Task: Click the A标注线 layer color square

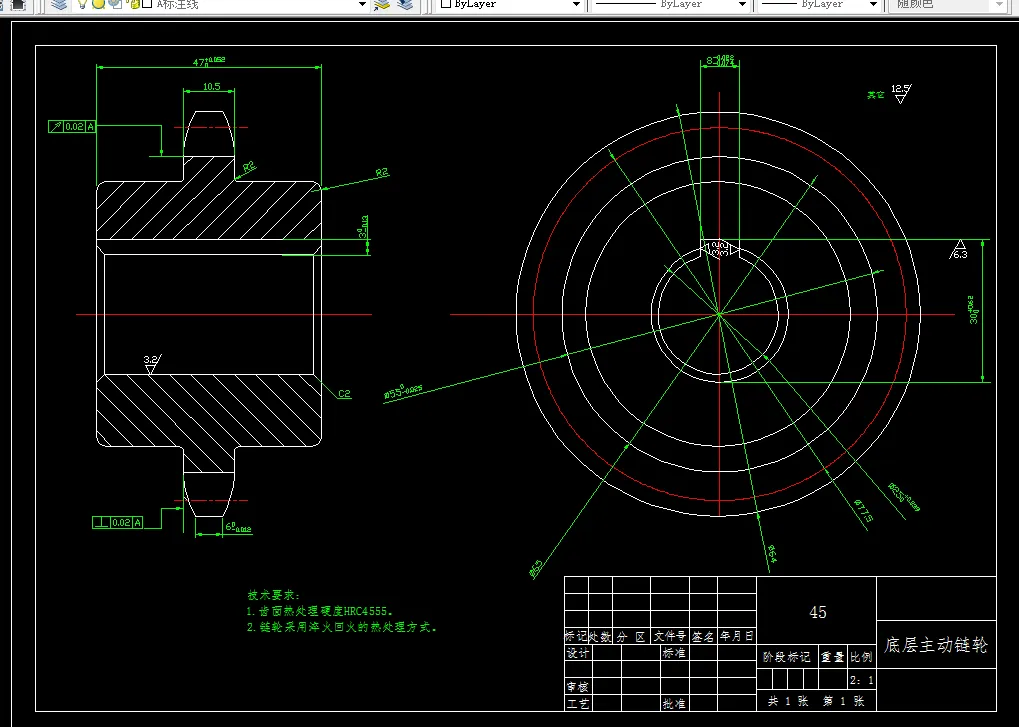Action: (147, 4)
